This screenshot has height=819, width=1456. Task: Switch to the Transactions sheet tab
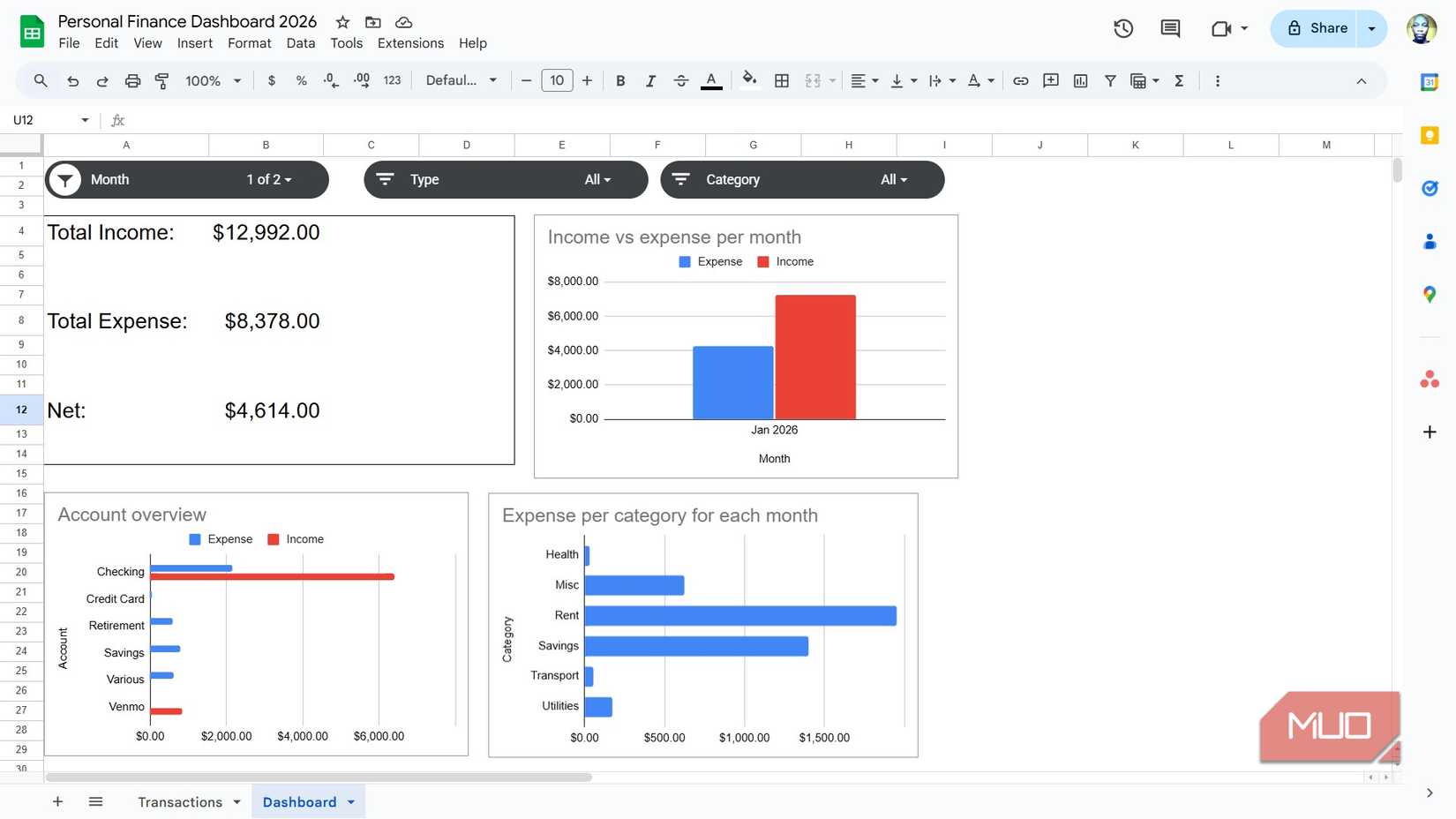click(180, 802)
